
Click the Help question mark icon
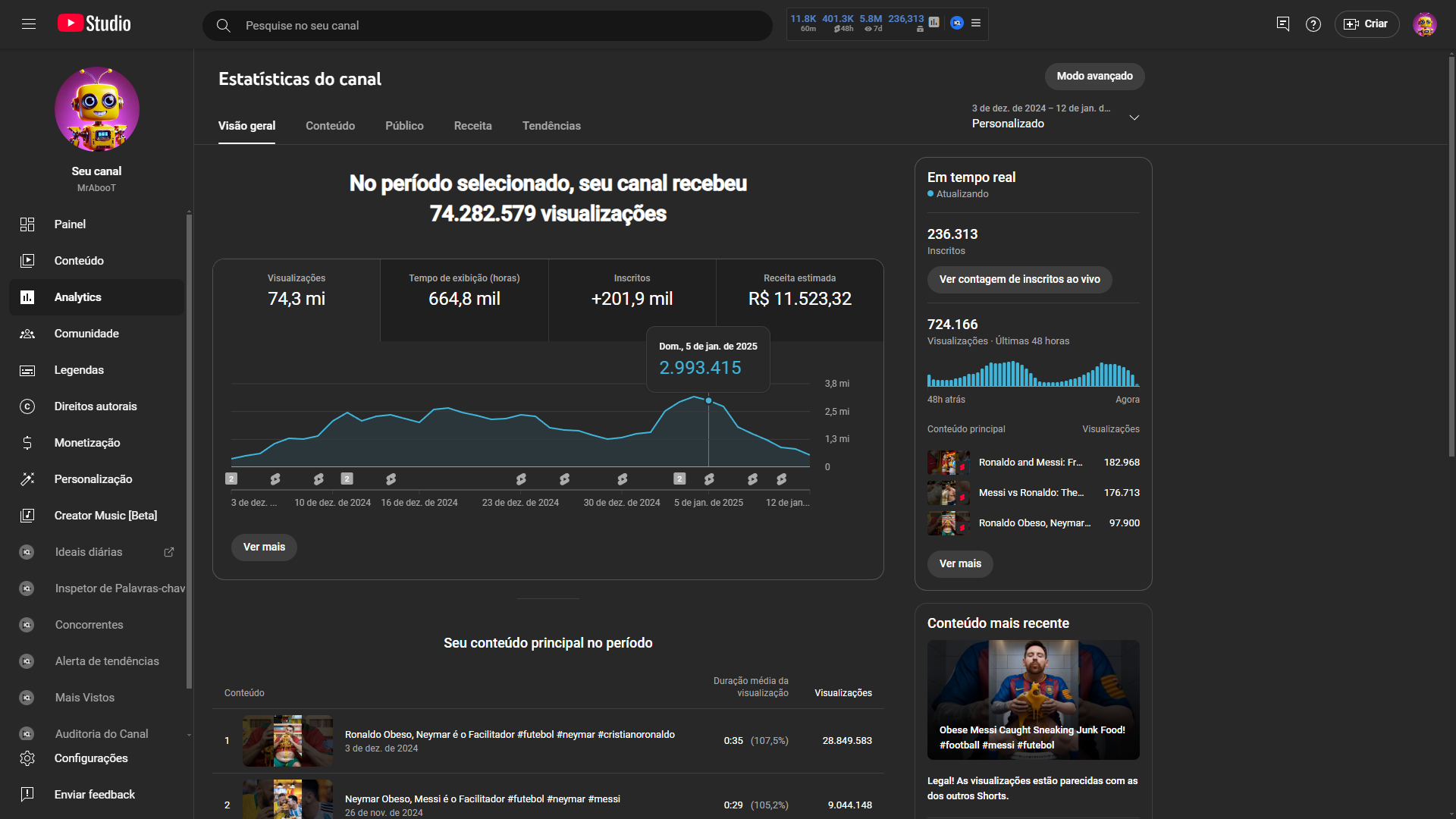[1313, 24]
